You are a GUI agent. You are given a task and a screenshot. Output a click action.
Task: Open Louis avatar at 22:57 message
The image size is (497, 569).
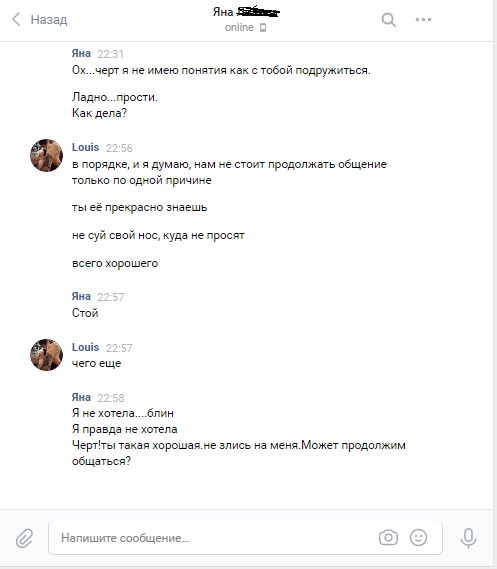pos(46,355)
